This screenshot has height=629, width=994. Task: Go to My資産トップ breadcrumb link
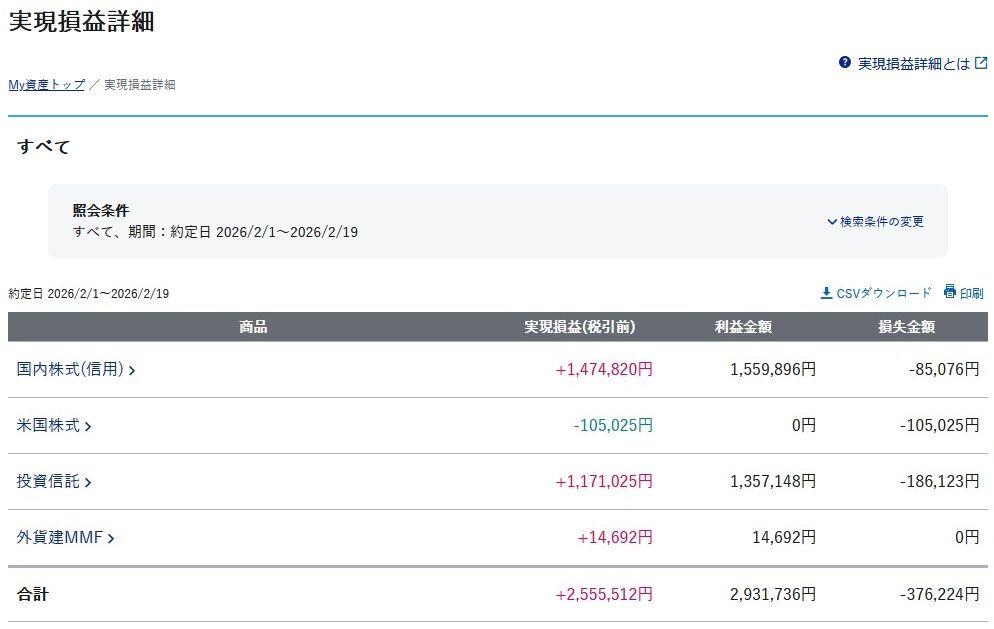click(46, 85)
